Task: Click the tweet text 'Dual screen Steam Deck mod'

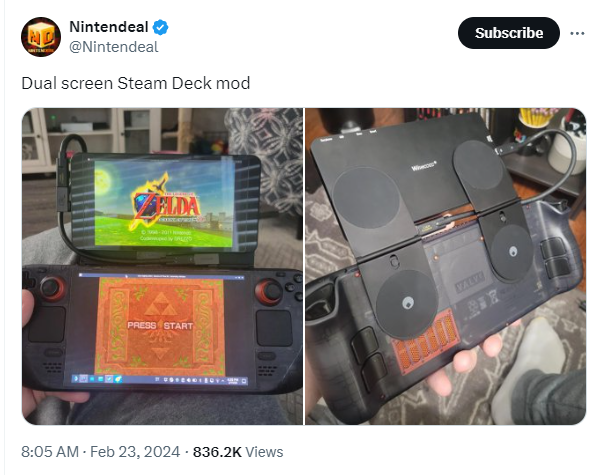Action: 135,83
